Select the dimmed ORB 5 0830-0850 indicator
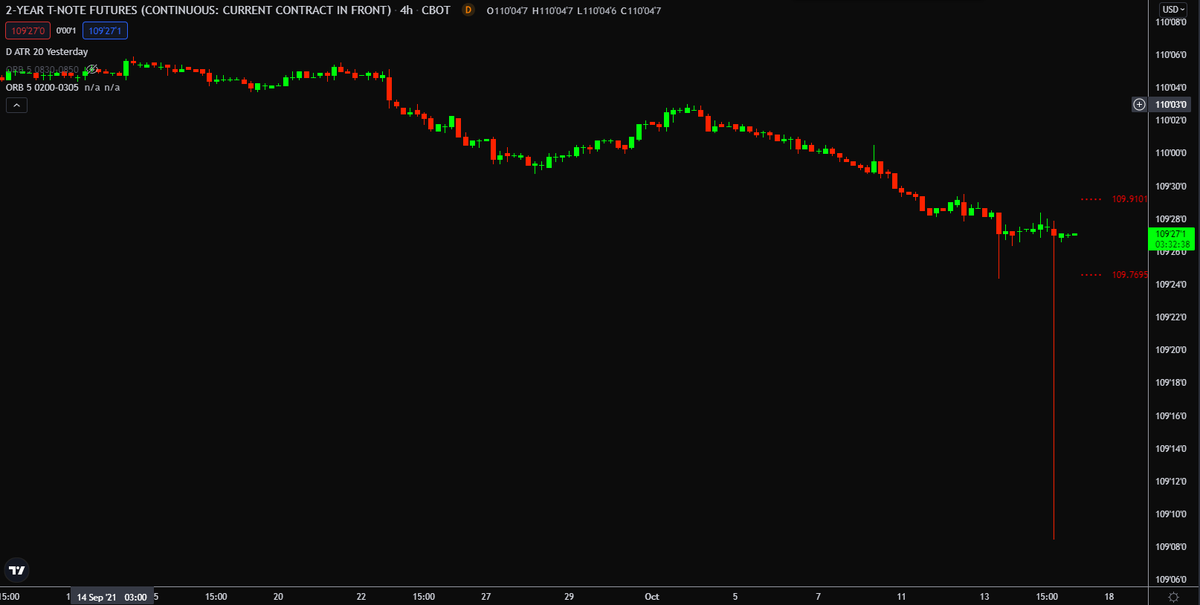Viewport: 1200px width, 605px height. (x=42, y=70)
